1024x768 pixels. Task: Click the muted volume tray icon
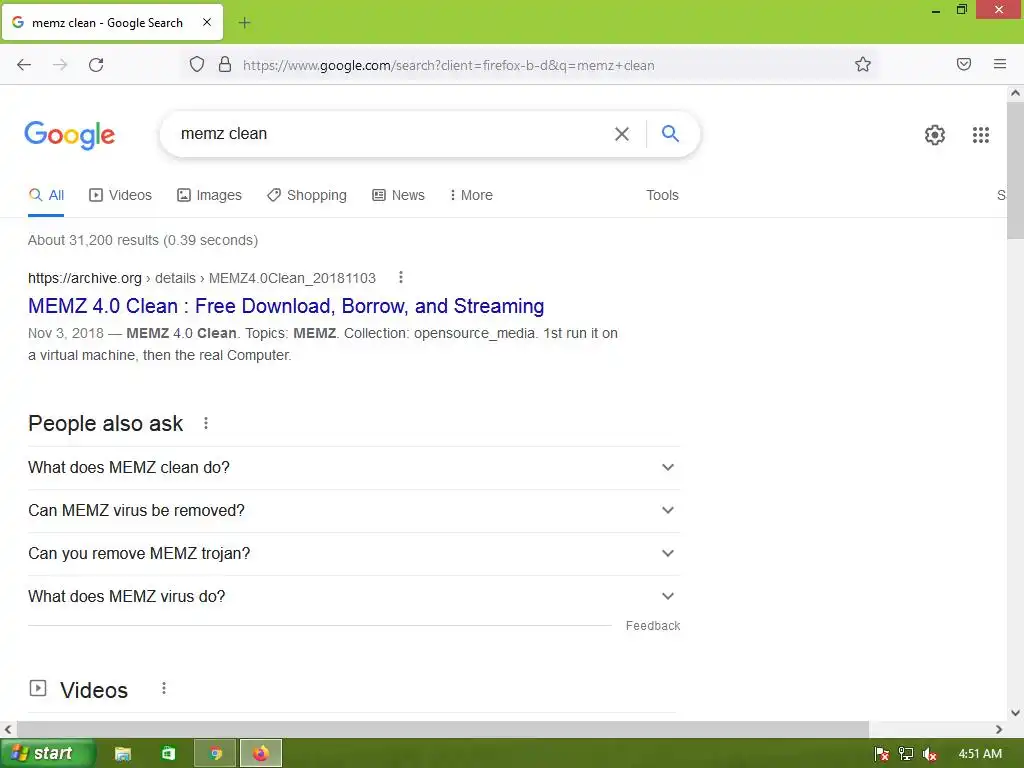[x=930, y=754]
